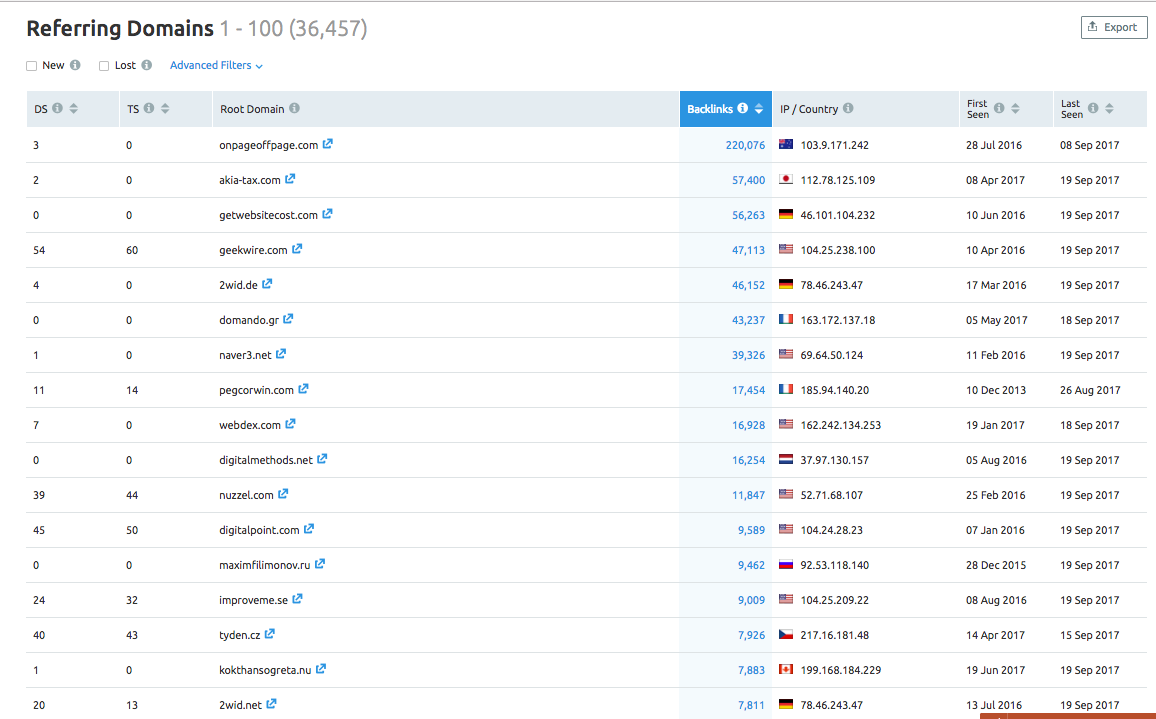Open nuzzel.com external link icon
The height and width of the screenshot is (719, 1156).
point(283,494)
